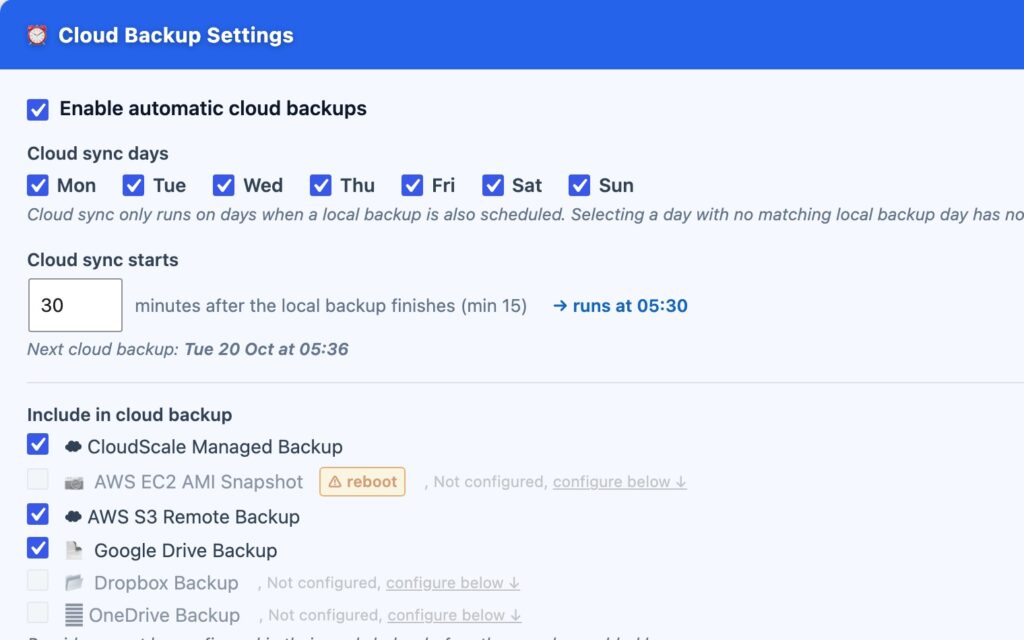Click the cloud icon beside AWS S3 Remote Backup

(73, 517)
